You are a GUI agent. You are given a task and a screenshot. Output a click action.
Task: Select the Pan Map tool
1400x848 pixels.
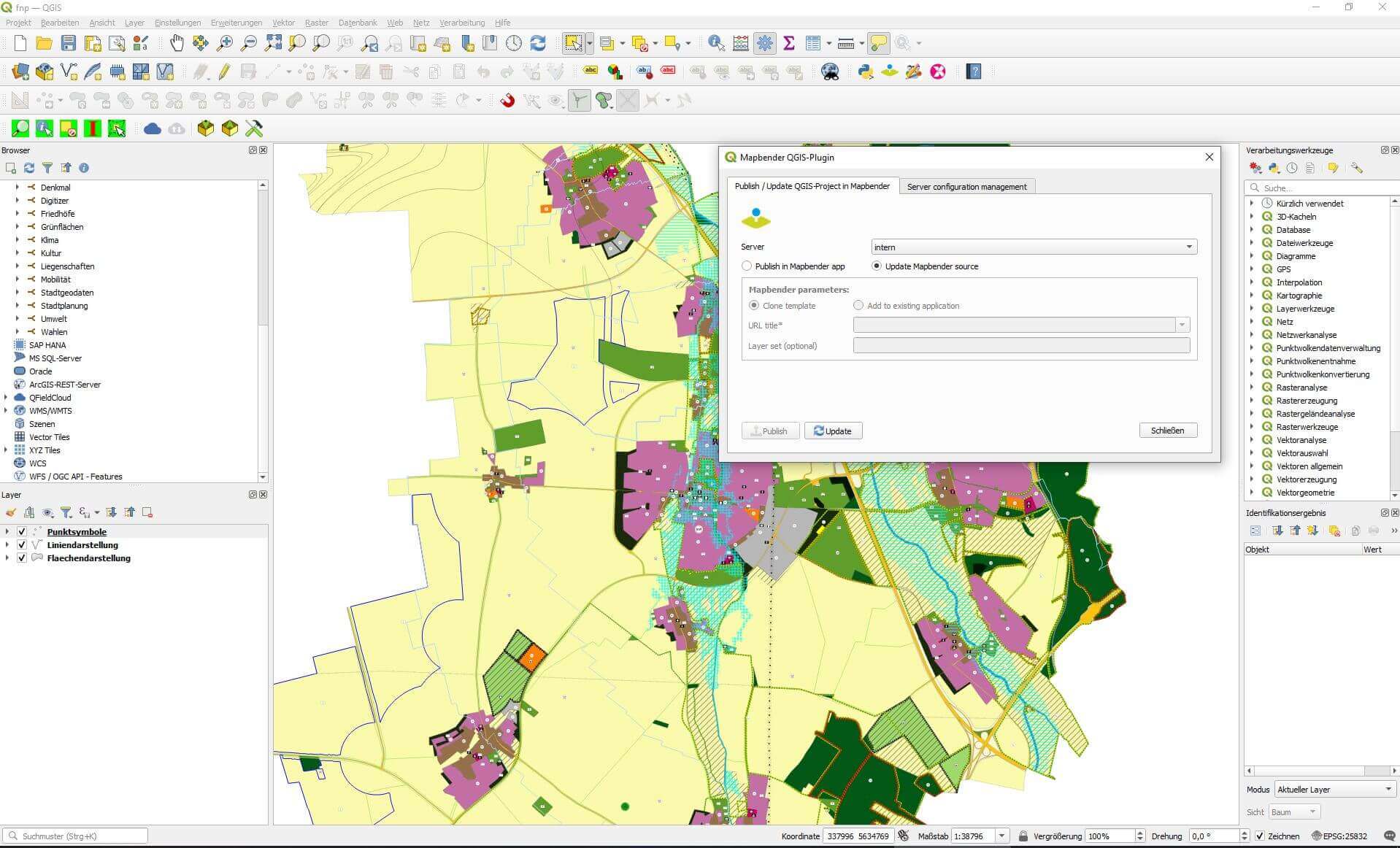(176, 43)
